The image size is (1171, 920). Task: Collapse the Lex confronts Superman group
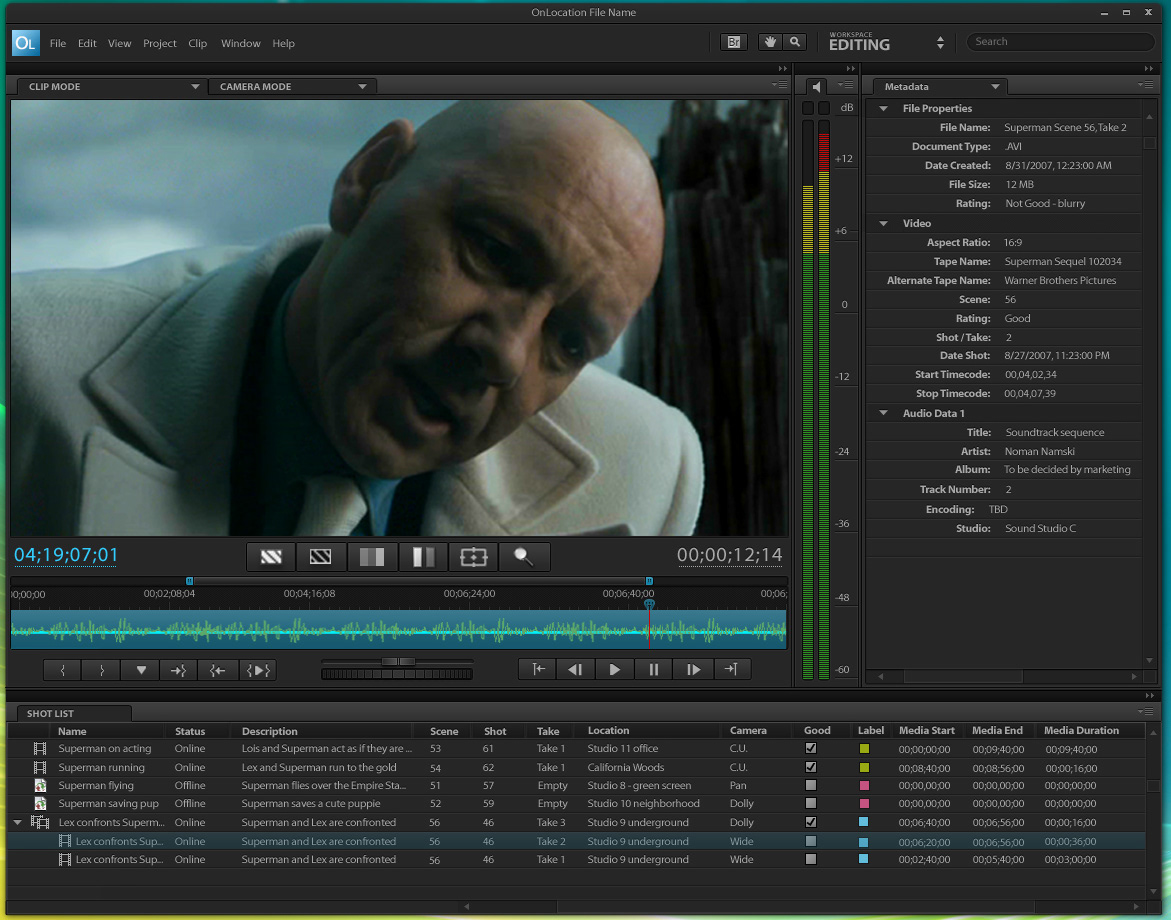pos(18,823)
